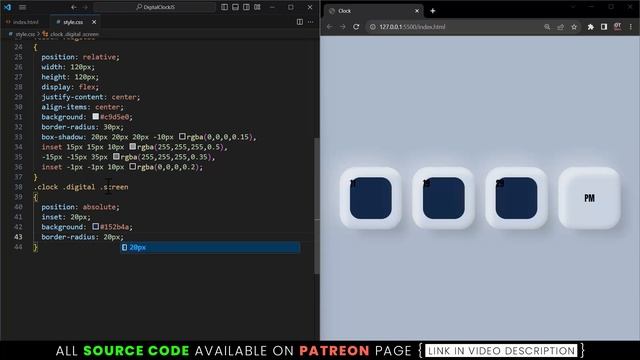Open the browser zoom magnifier icon
The width and height of the screenshot is (640, 360).
(x=547, y=27)
